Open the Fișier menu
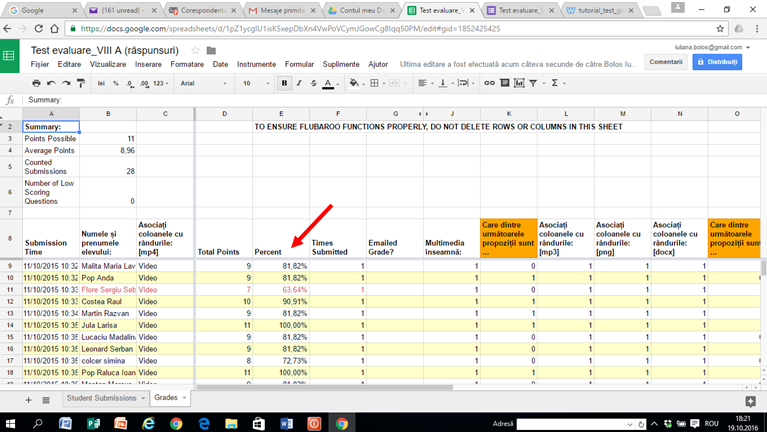 coord(40,64)
